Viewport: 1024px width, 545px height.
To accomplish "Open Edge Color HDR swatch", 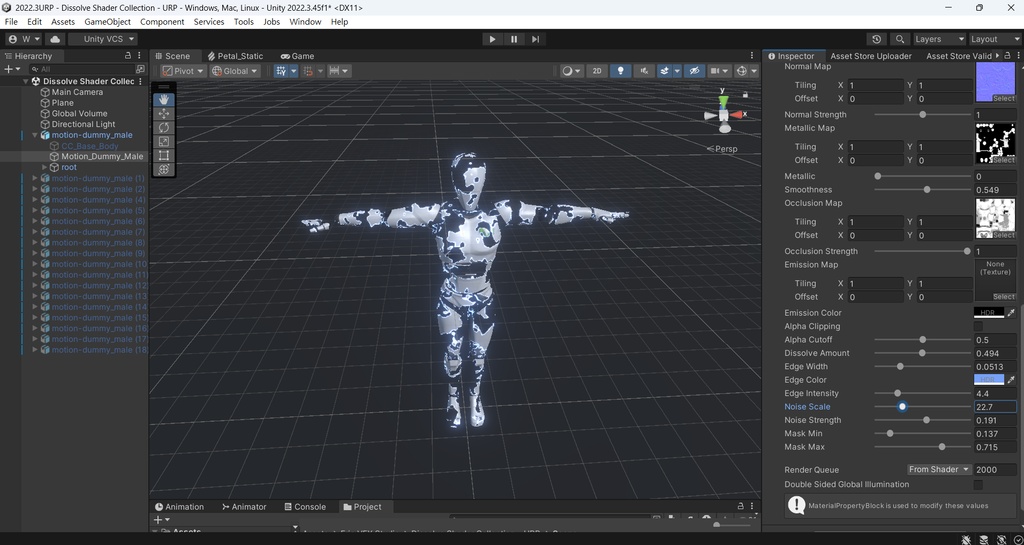I will (989, 380).
